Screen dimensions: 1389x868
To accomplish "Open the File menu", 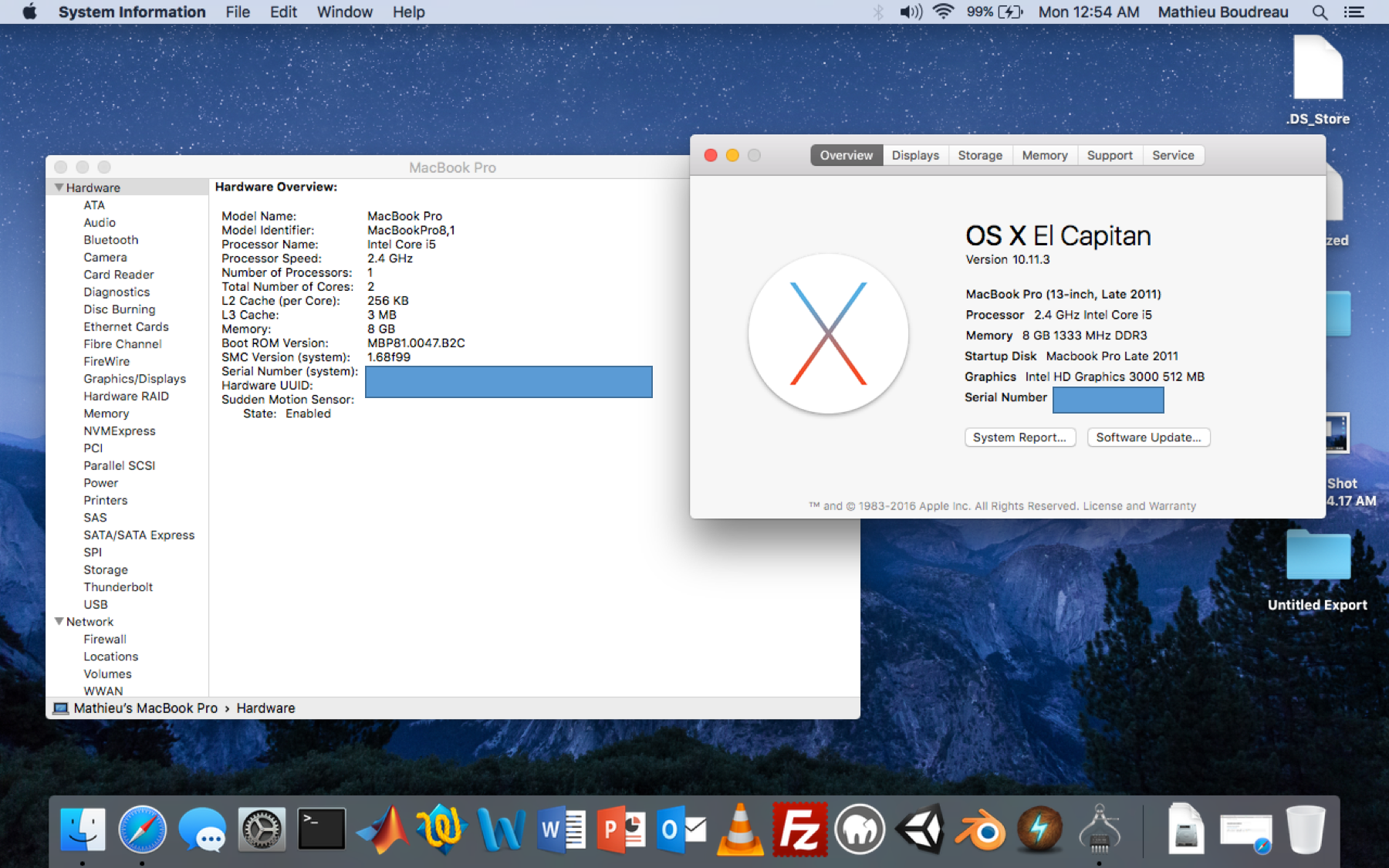I will click(238, 12).
